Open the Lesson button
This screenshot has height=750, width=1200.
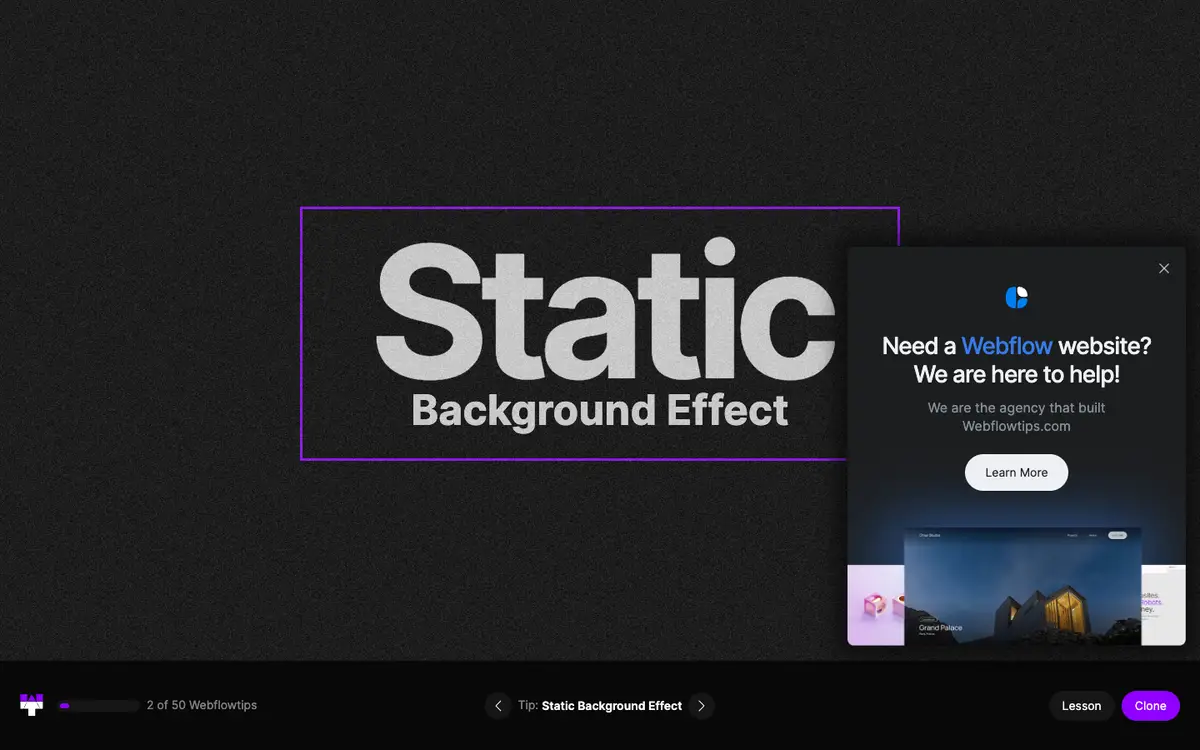[x=1081, y=706]
